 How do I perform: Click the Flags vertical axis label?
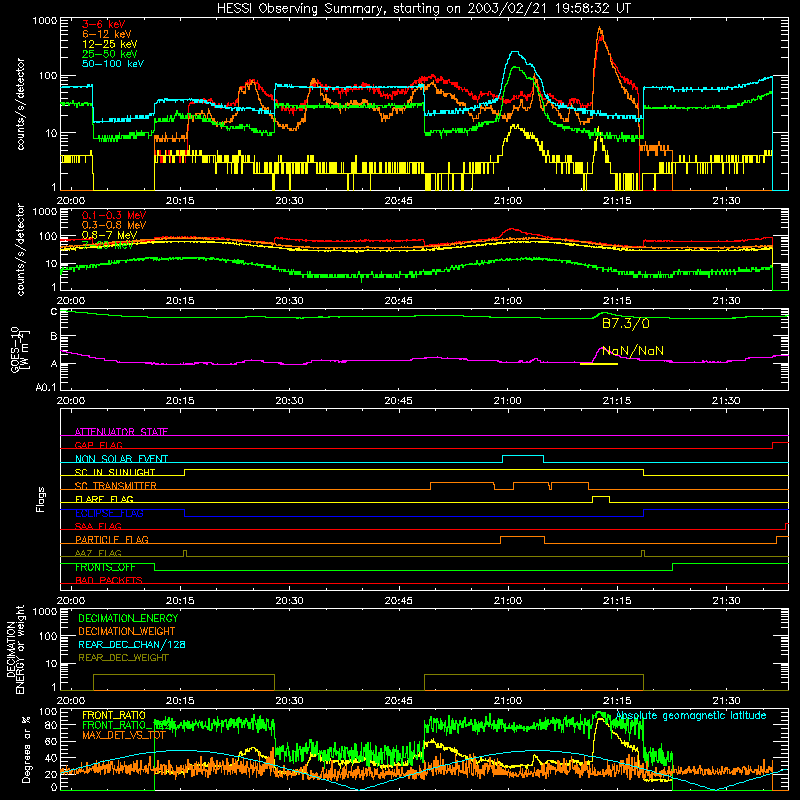pos(41,499)
